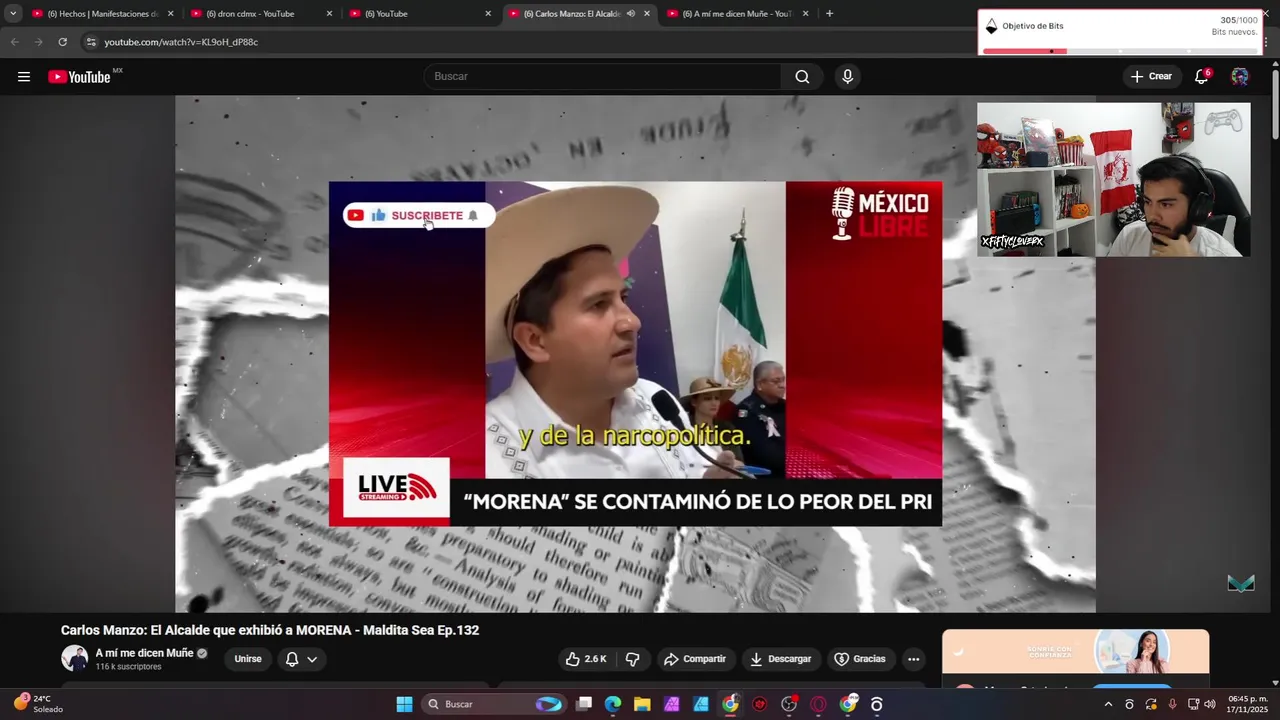Viewport: 1280px width, 720px height.
Task: Open the YouTube hamburger guide menu
Action: click(24, 77)
